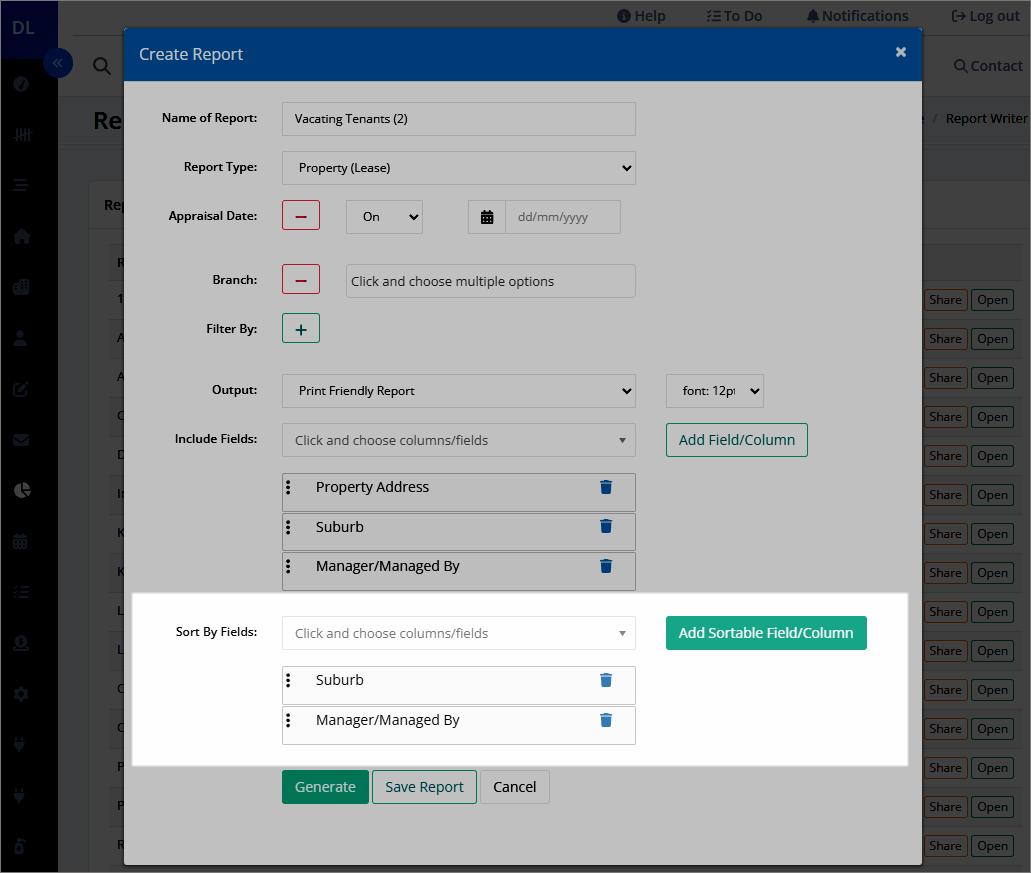
Task: Delete Suburb from Include Fields list
Action: pos(606,527)
